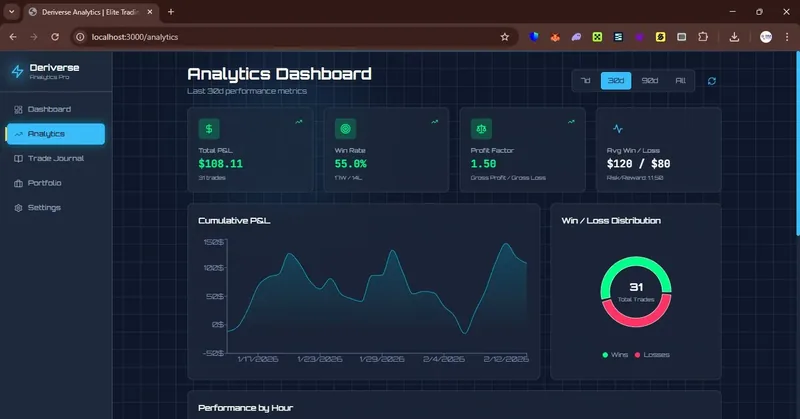Click the Profit Factor scales icon

pyautogui.click(x=481, y=129)
